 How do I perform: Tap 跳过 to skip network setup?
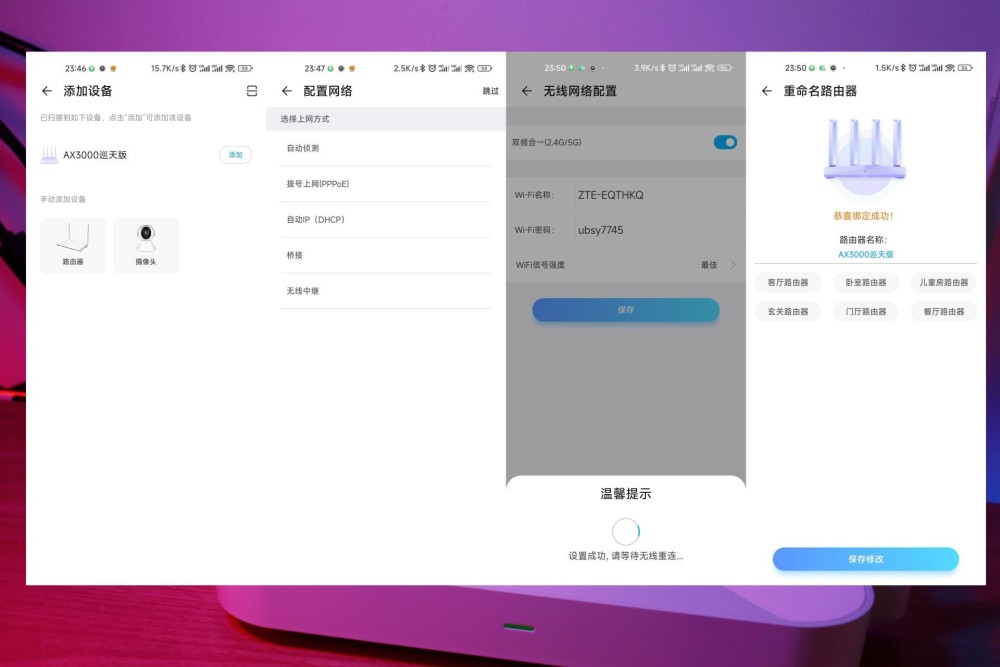pyautogui.click(x=490, y=91)
